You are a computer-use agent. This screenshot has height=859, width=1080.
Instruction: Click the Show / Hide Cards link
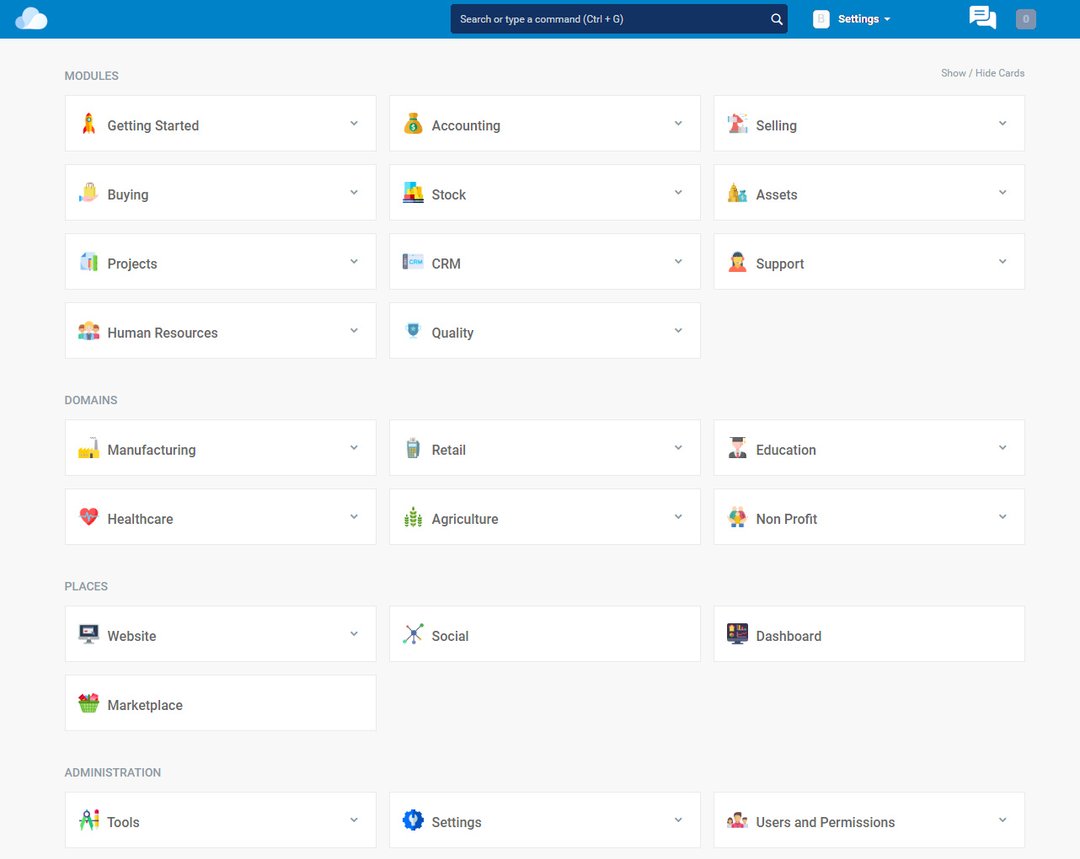(982, 73)
